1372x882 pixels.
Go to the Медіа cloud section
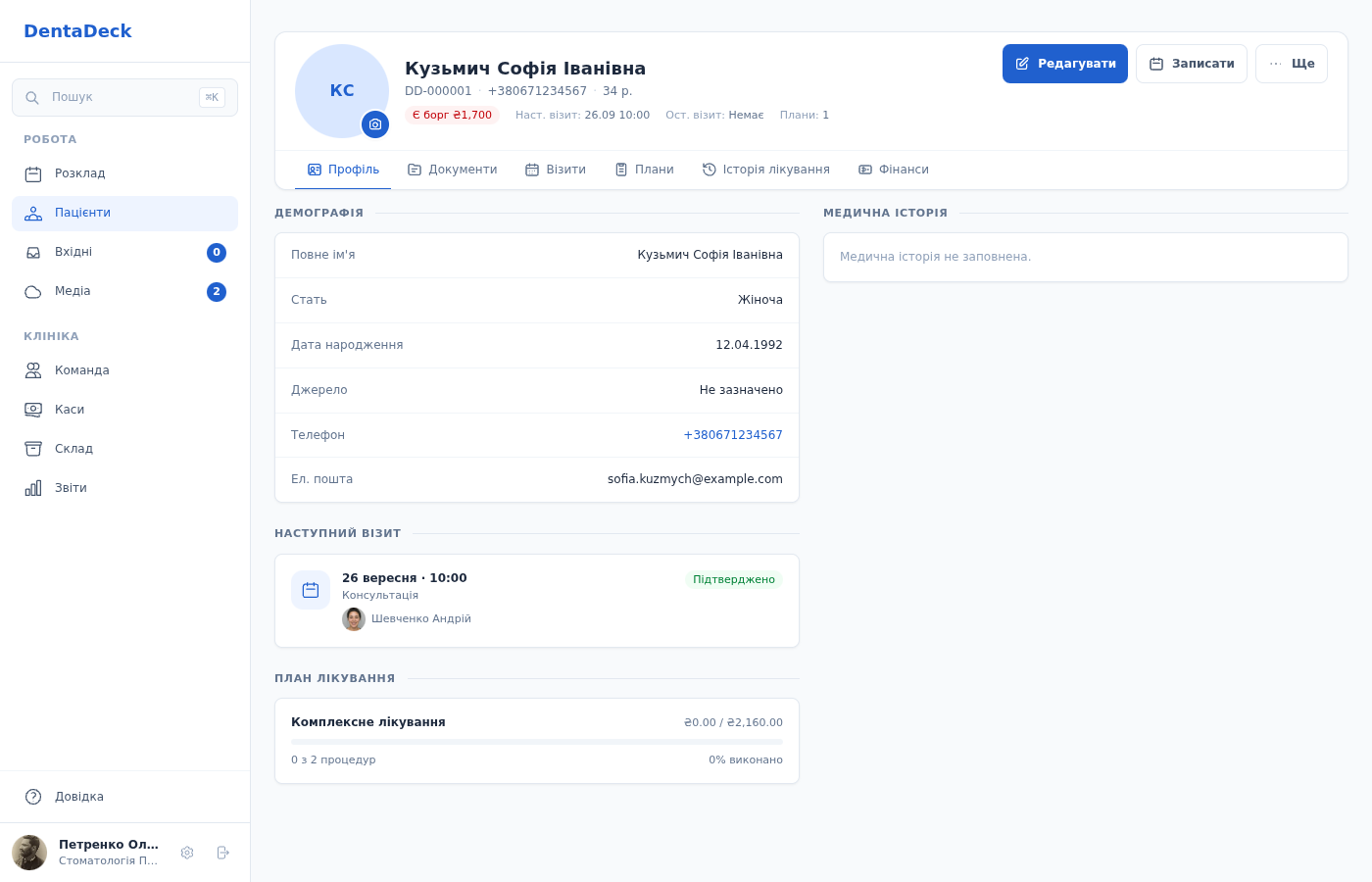tap(124, 291)
